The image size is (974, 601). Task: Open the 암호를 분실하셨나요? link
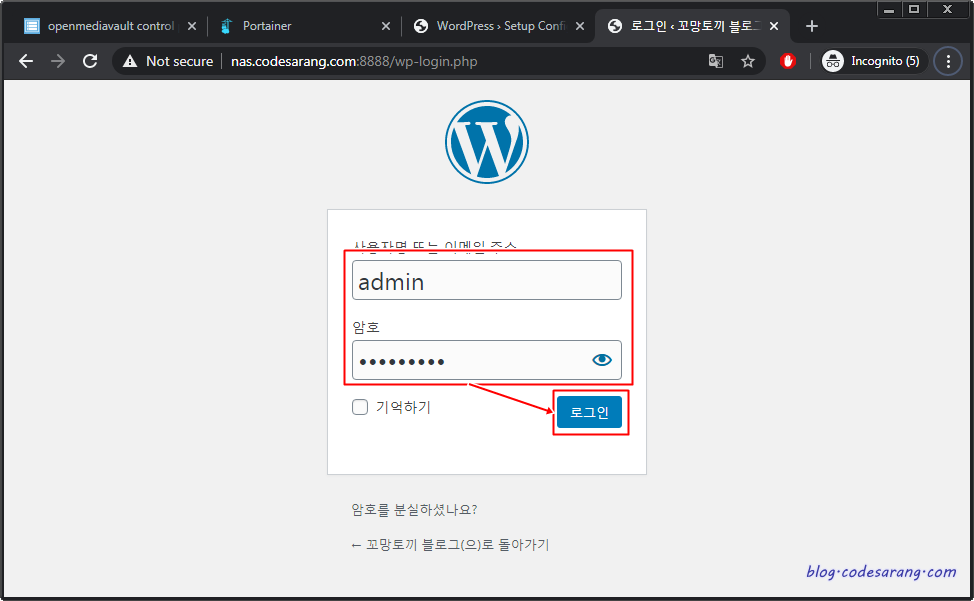tap(414, 510)
